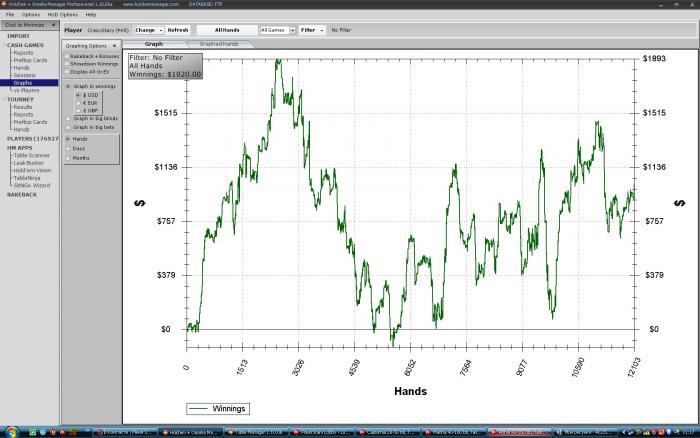Open the IMPORT section

coord(18,36)
